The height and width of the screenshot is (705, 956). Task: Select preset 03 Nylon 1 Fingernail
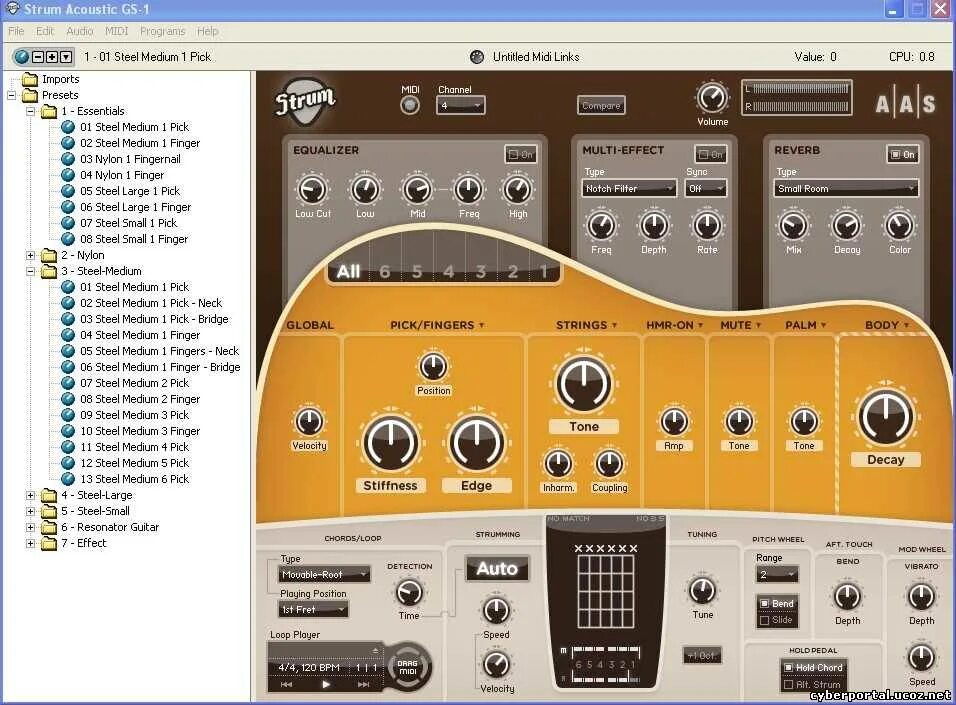click(130, 159)
